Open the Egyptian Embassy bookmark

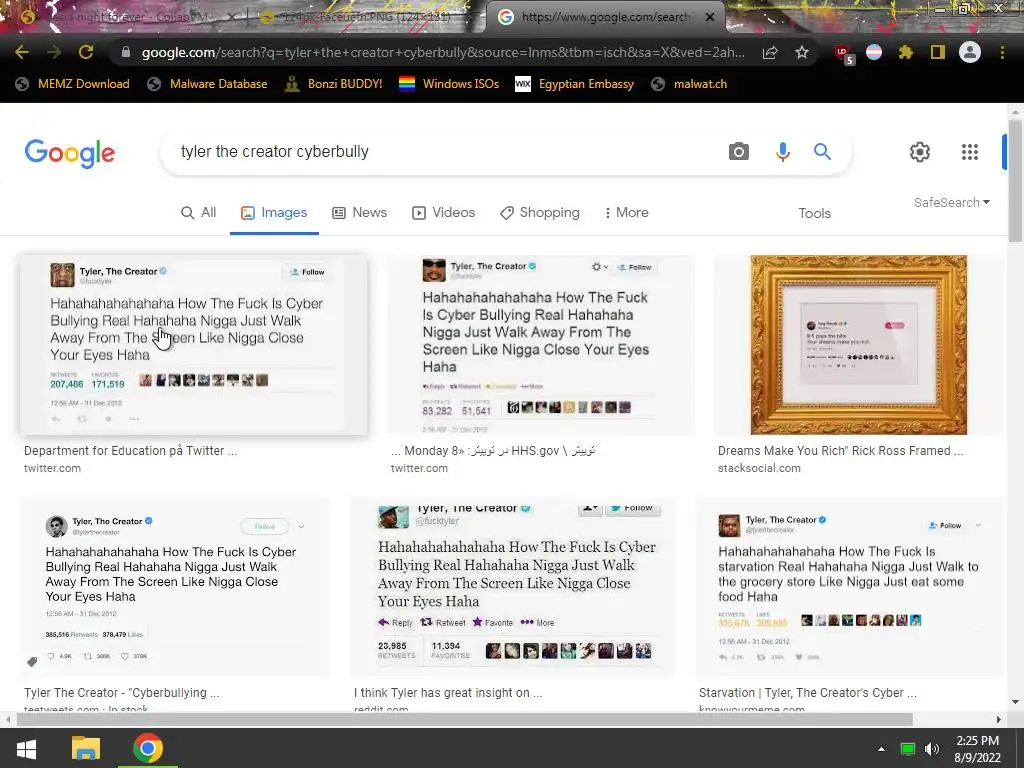[574, 84]
